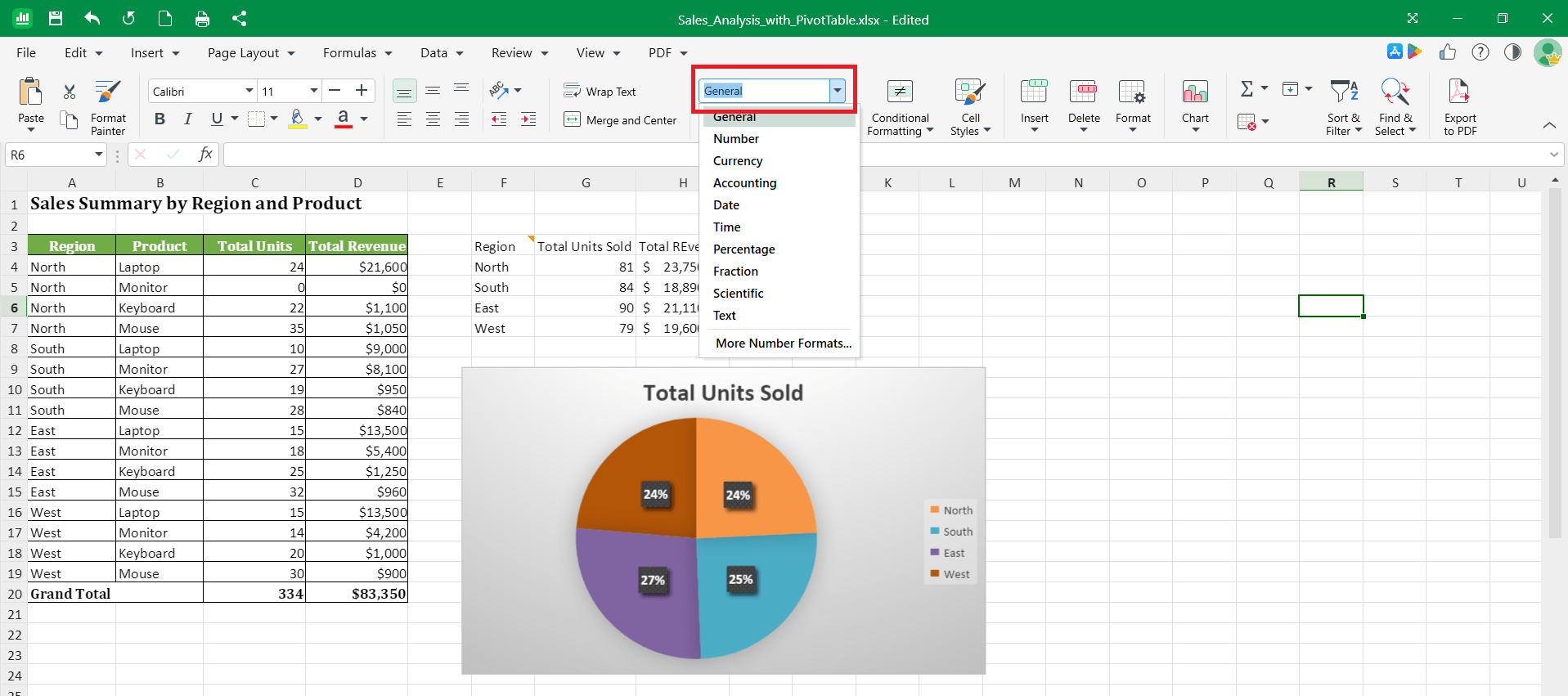
Task: Click the Insert cells icon
Action: (1034, 92)
